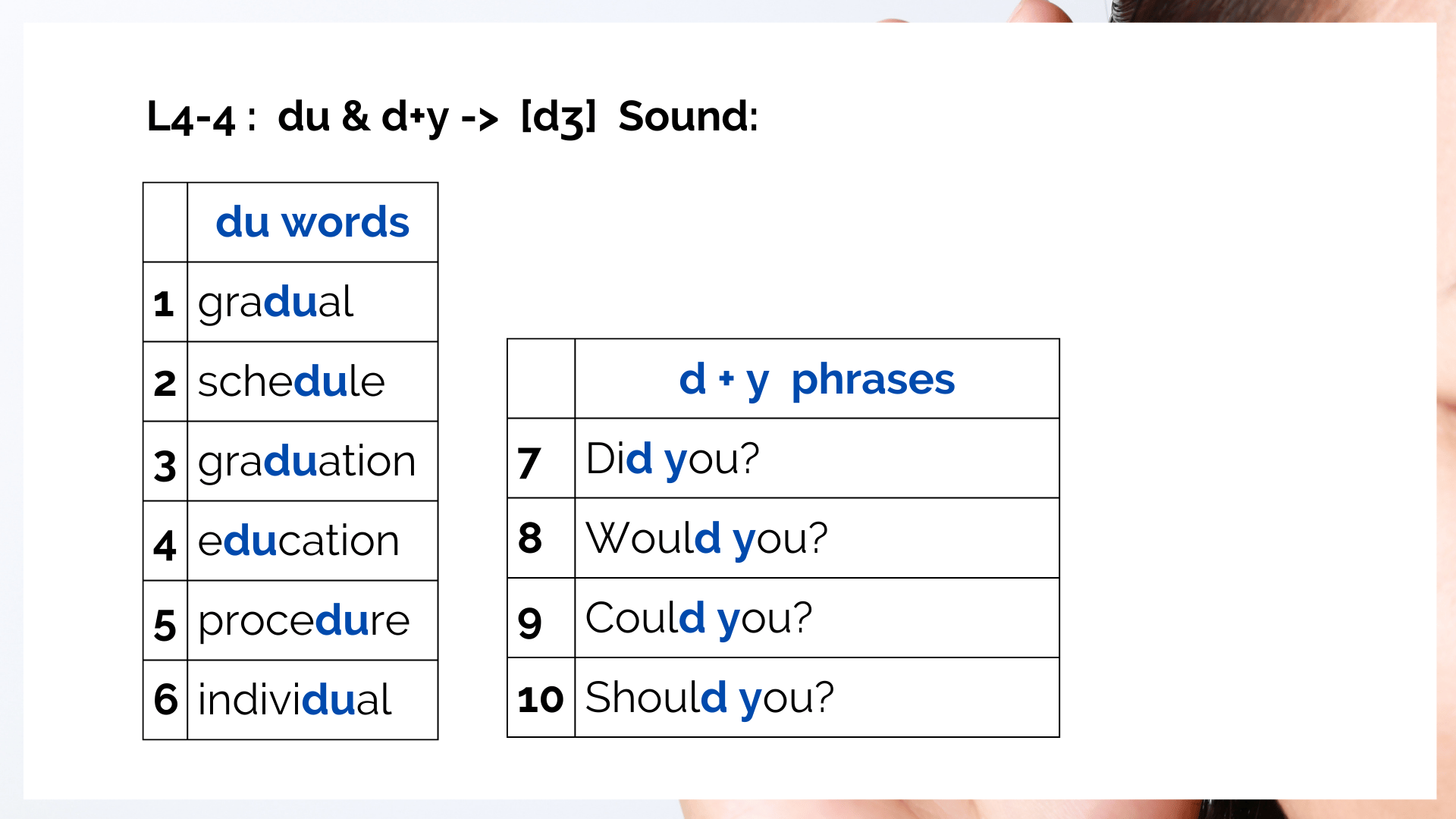Screen dimensions: 1456x819
Task: Select the phrase 'Could you?'
Action: coord(699,619)
